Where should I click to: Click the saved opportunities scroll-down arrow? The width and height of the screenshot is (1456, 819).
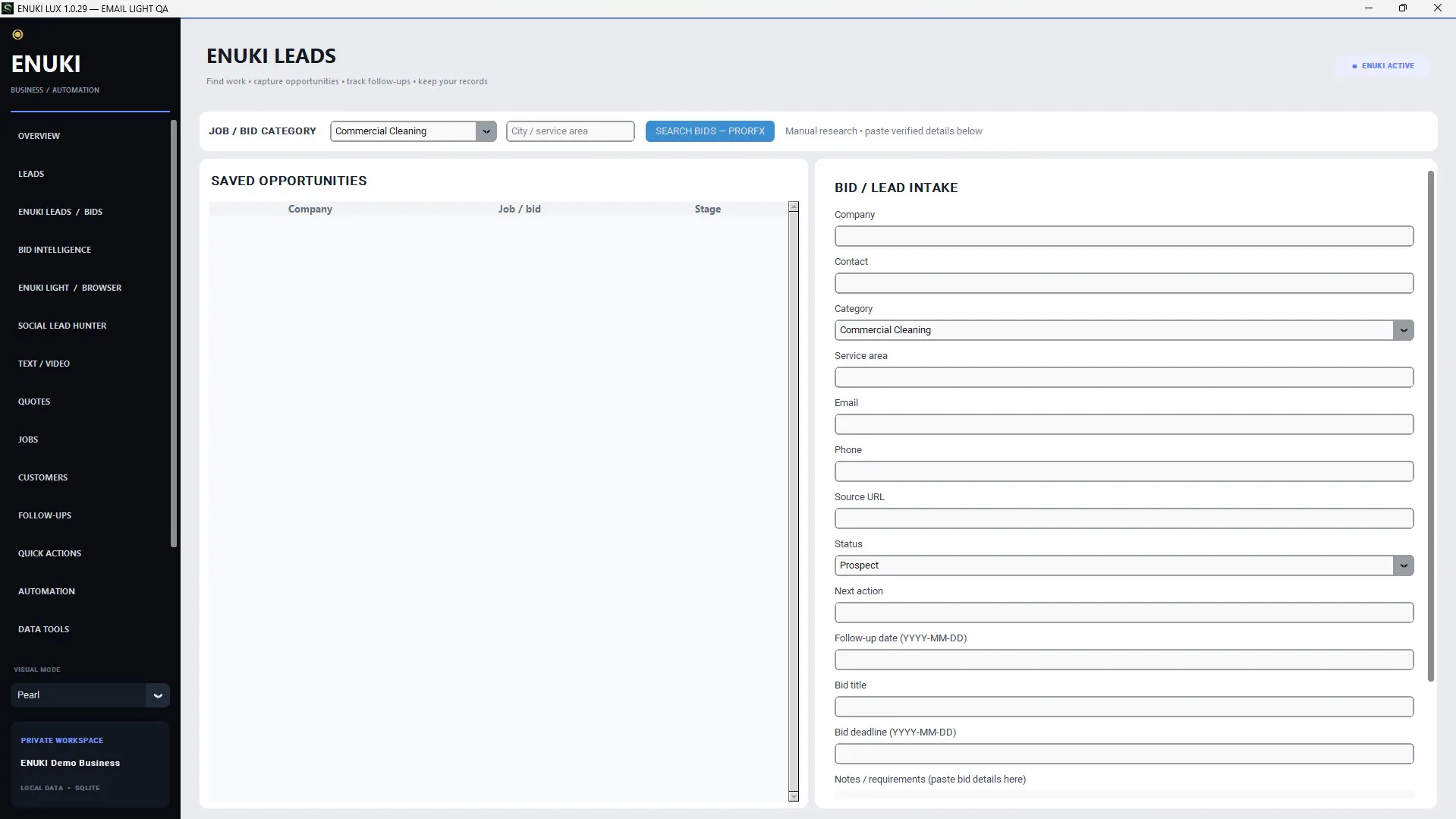(x=794, y=796)
